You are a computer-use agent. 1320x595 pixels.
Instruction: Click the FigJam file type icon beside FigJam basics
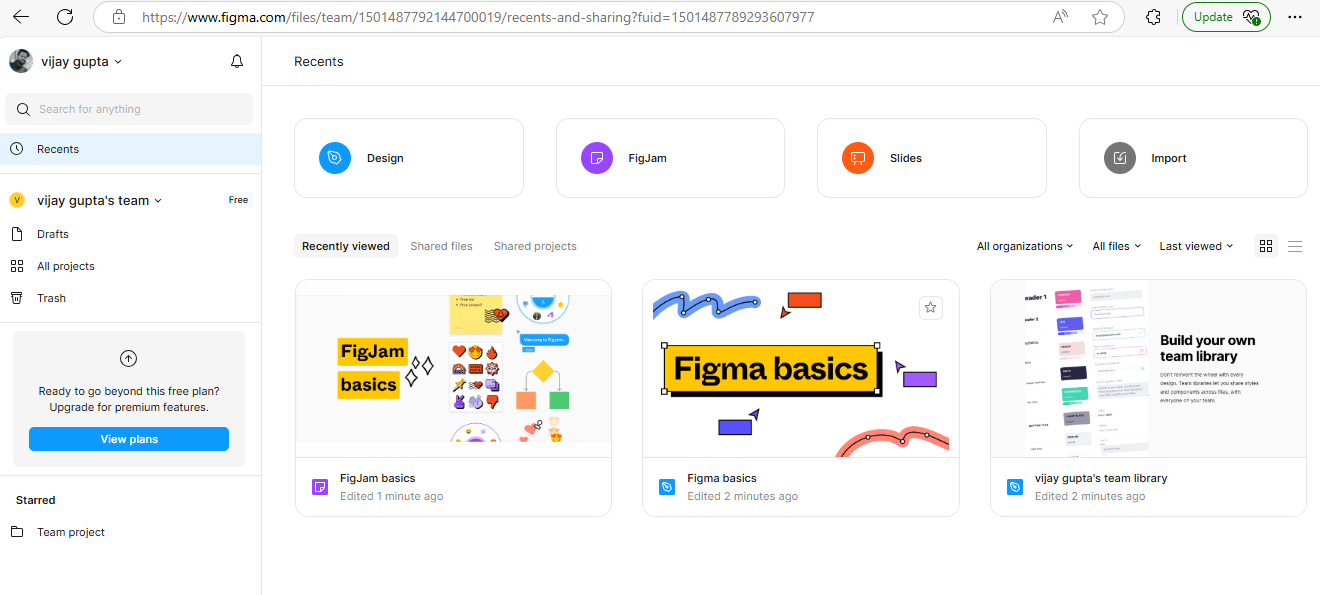click(320, 487)
